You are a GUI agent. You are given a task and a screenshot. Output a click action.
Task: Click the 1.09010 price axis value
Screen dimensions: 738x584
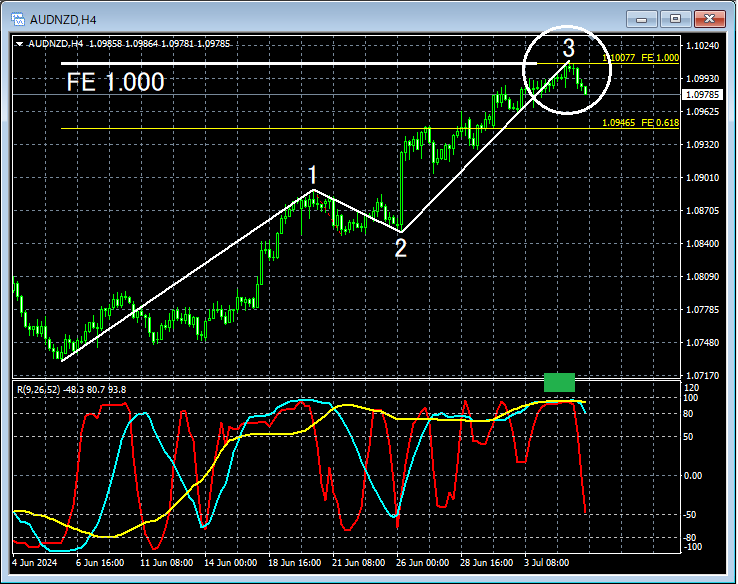[x=703, y=177]
